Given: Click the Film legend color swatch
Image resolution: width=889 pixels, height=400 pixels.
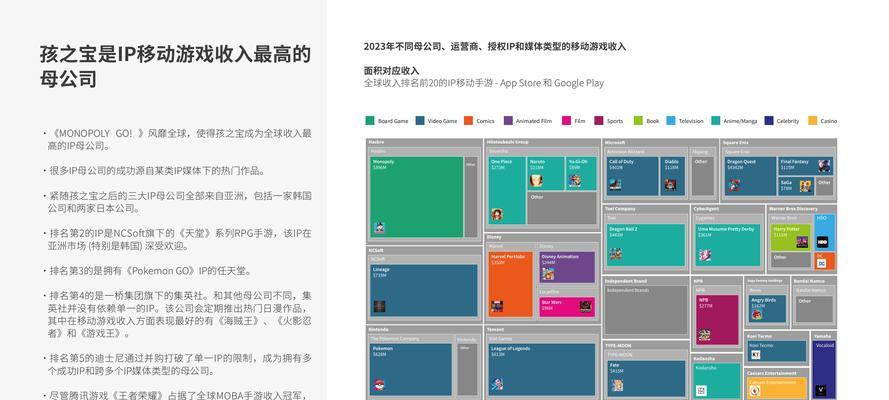Looking at the screenshot, I should pos(566,121).
